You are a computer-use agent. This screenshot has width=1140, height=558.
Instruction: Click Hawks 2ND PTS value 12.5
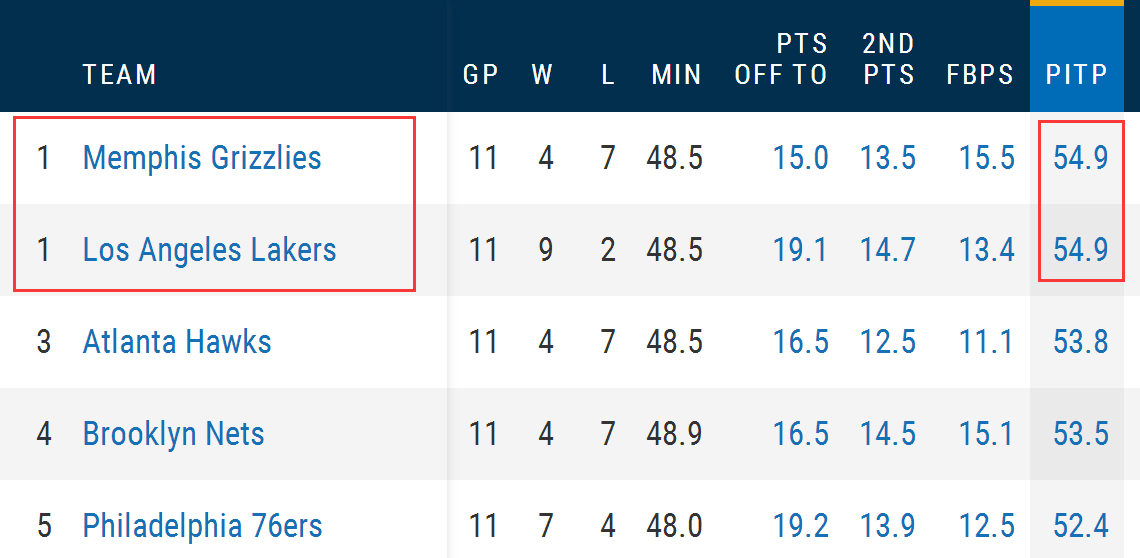[888, 341]
